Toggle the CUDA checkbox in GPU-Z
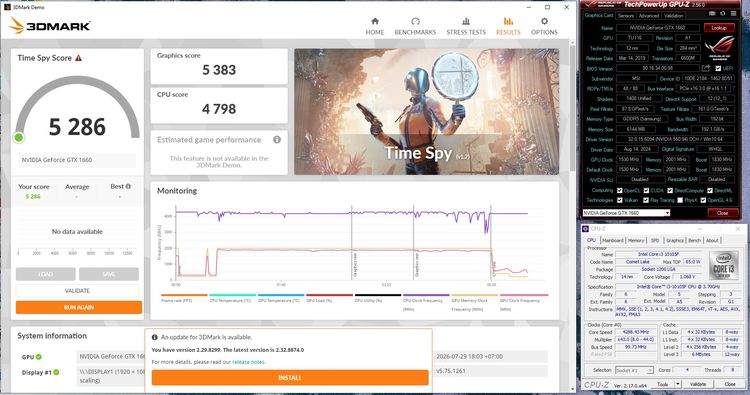750x395 pixels. click(x=646, y=190)
